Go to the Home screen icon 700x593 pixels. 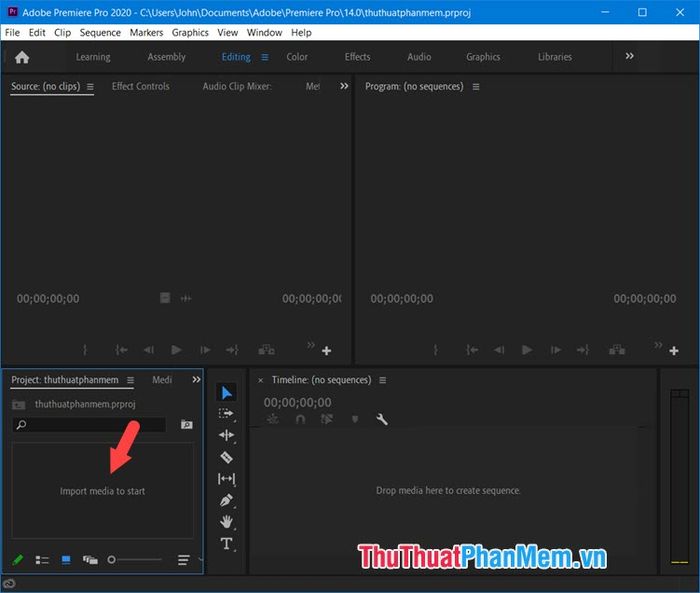(x=21, y=57)
